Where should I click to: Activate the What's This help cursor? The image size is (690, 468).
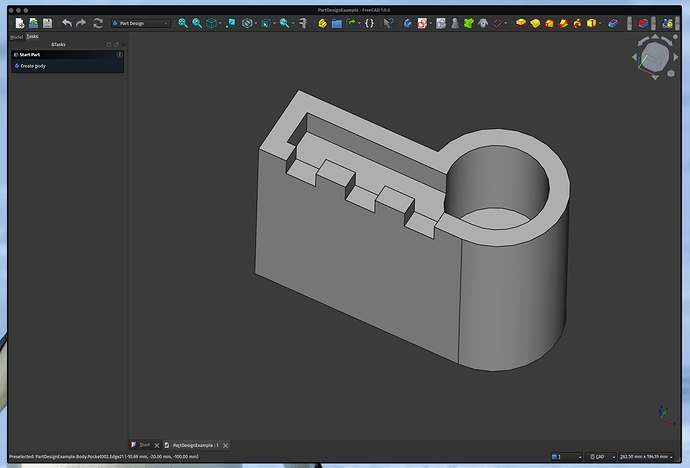click(388, 23)
